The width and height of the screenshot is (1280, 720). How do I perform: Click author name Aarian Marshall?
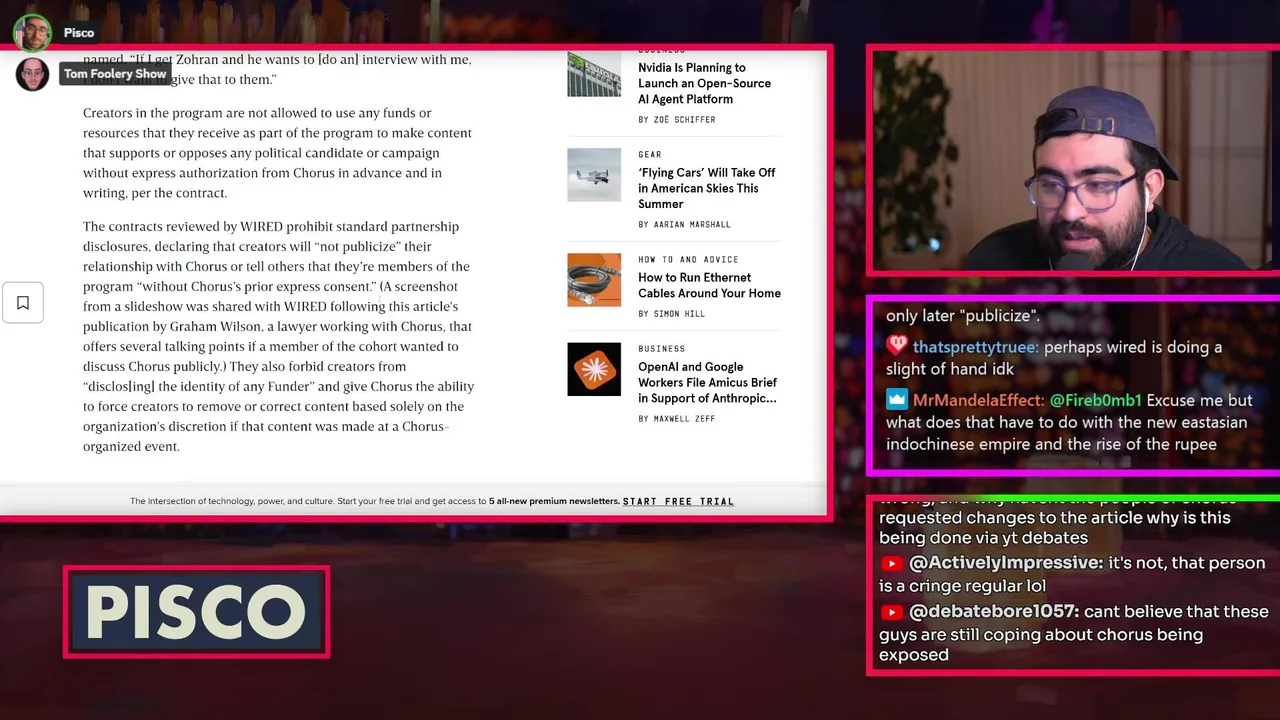692,225
